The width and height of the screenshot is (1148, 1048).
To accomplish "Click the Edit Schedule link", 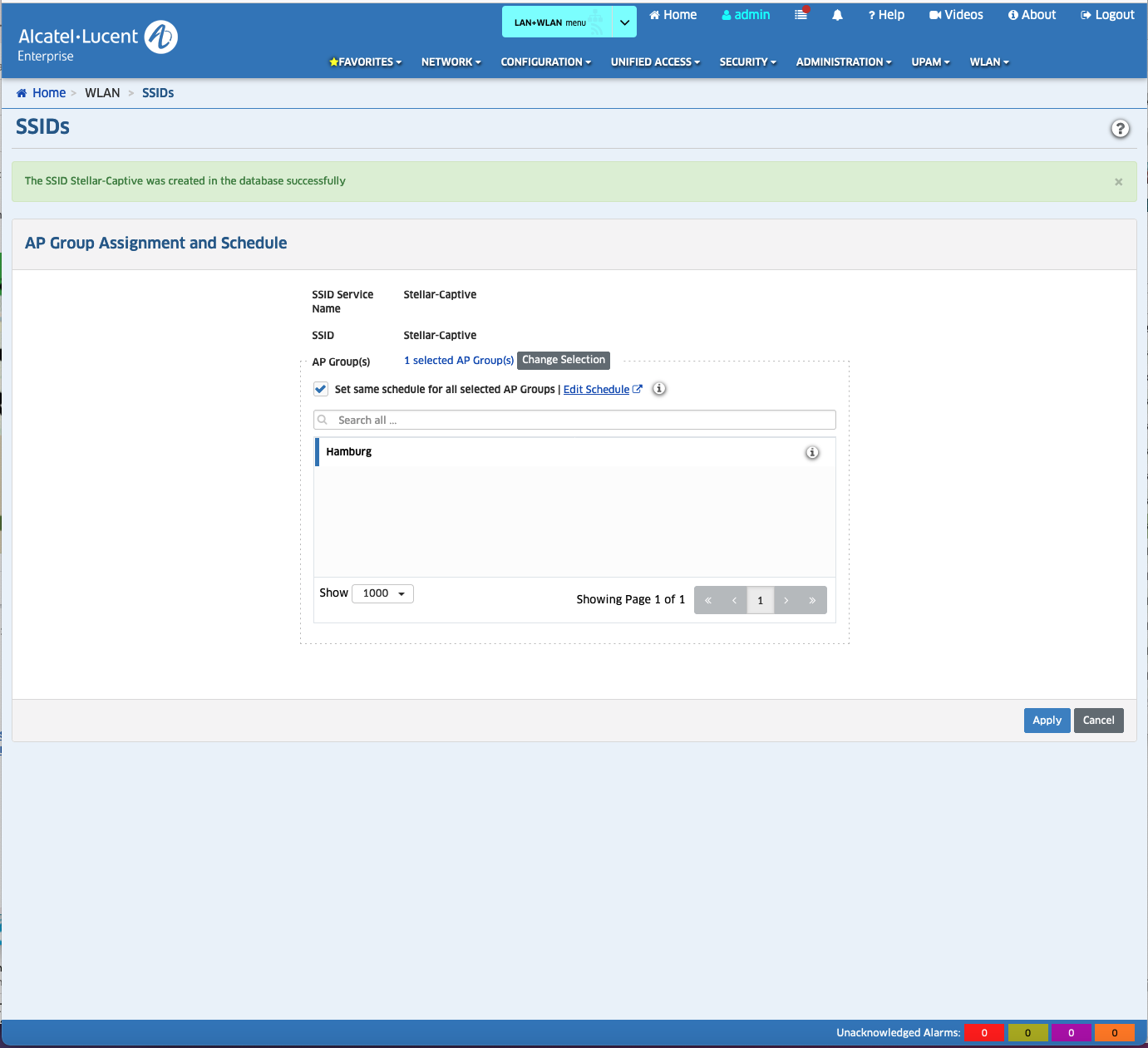I will pos(597,390).
